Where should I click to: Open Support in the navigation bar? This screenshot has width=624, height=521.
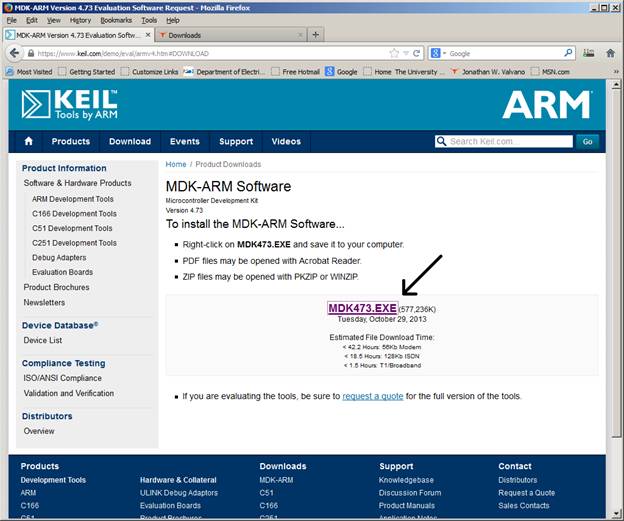(x=236, y=141)
